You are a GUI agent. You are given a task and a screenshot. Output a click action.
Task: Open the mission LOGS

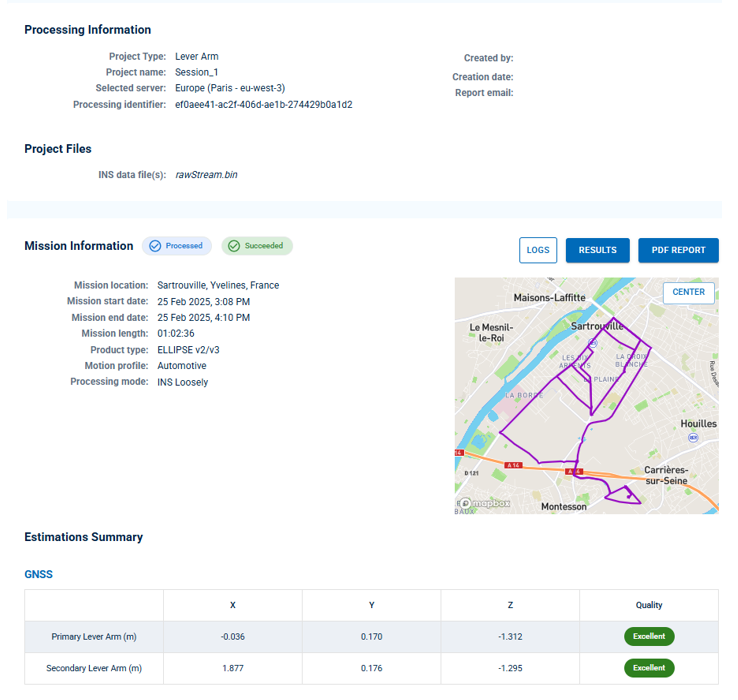coord(538,250)
